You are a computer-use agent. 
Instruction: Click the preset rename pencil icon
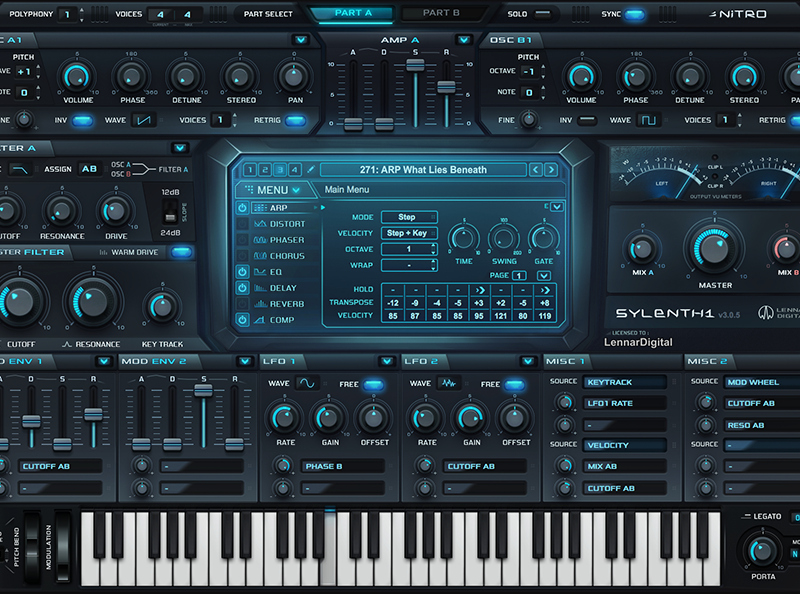311,169
